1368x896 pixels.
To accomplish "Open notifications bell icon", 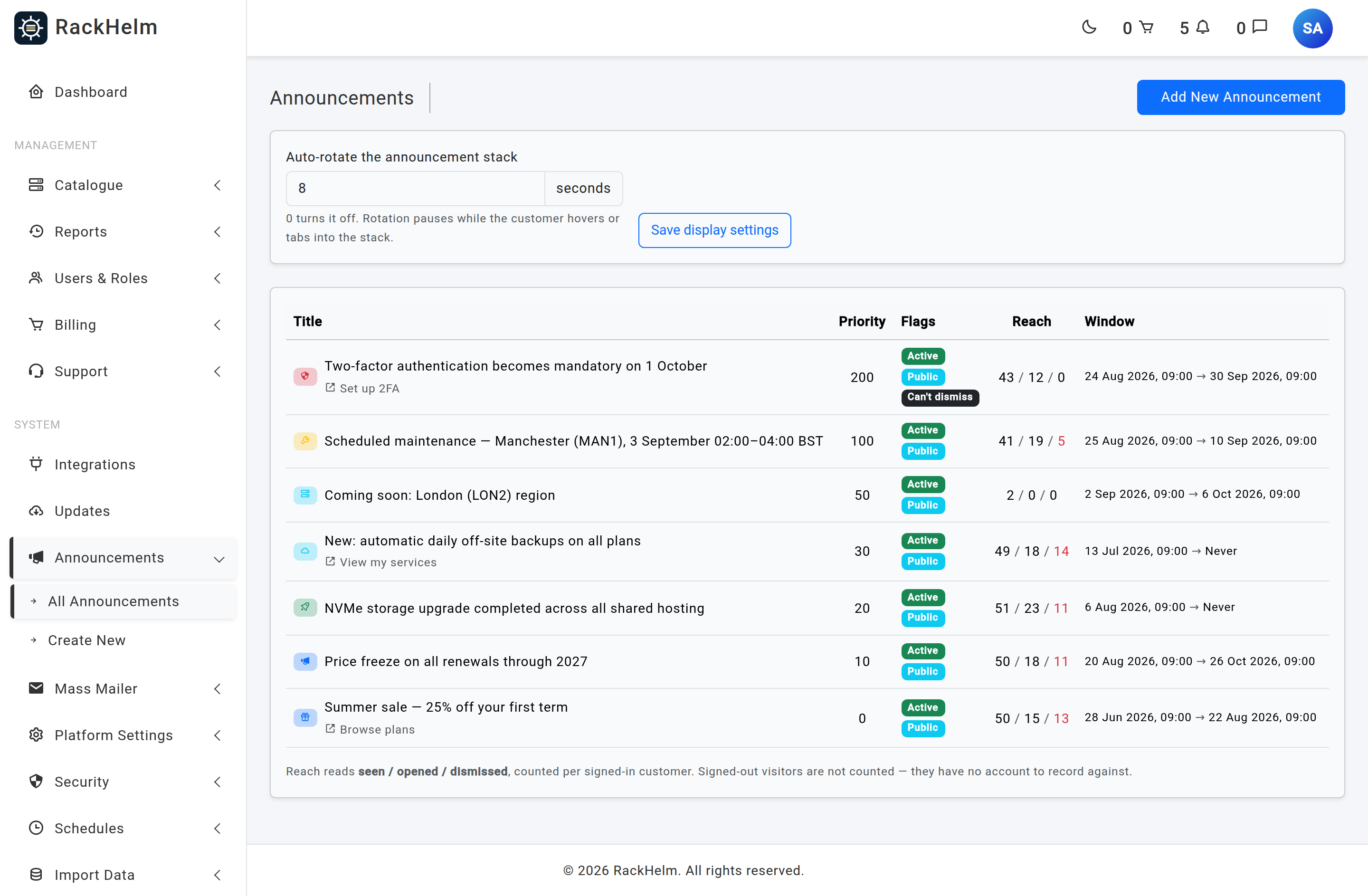I will click(1202, 27).
